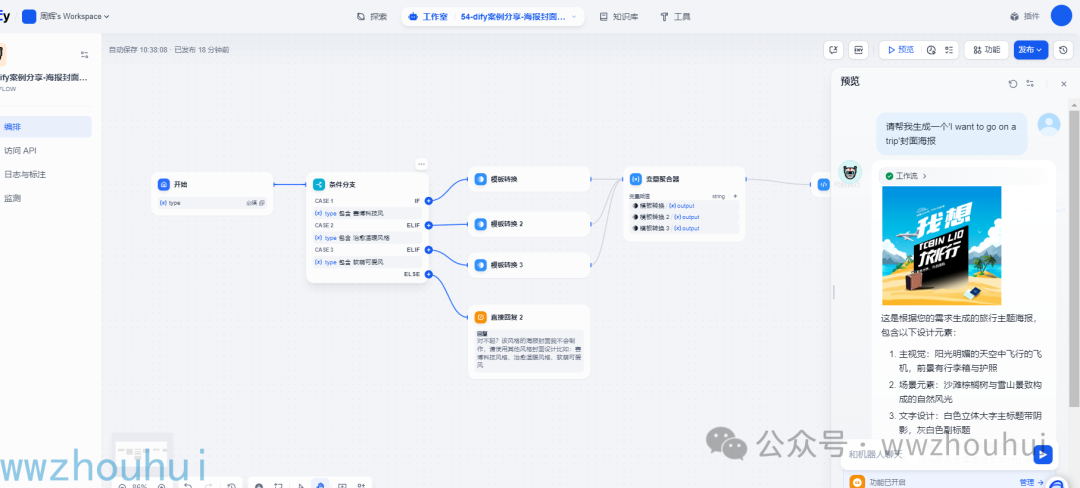Focus the 和机器人聊天 input field
The width and height of the screenshot is (1080, 488).
tap(937, 454)
